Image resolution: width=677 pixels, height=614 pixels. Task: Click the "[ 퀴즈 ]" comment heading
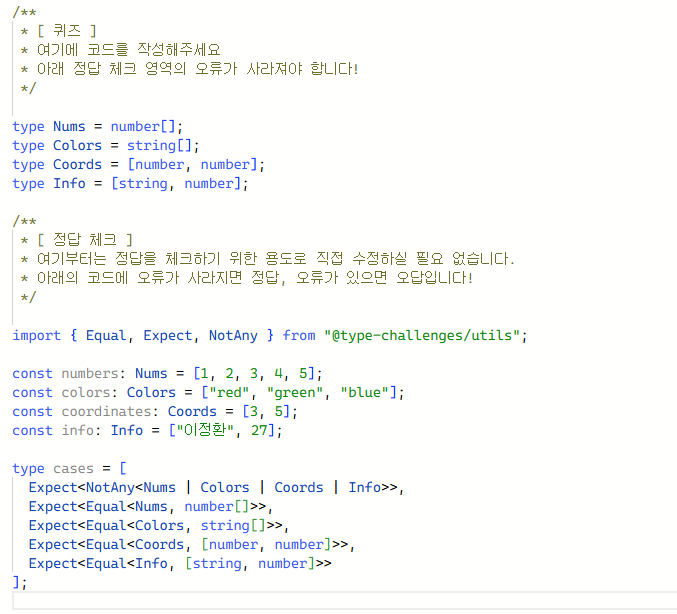pos(66,31)
